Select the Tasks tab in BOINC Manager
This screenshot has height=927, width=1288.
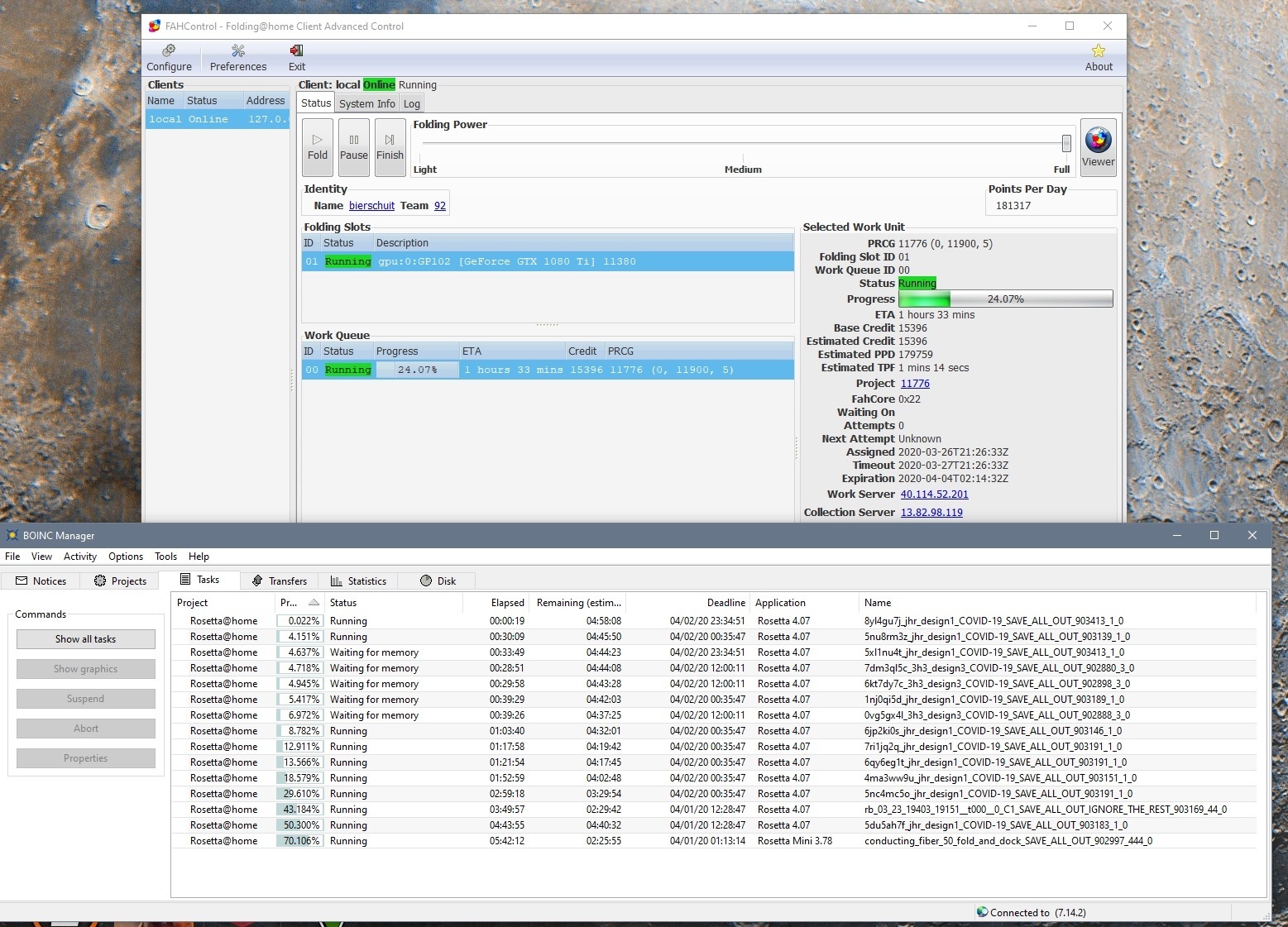click(x=199, y=580)
